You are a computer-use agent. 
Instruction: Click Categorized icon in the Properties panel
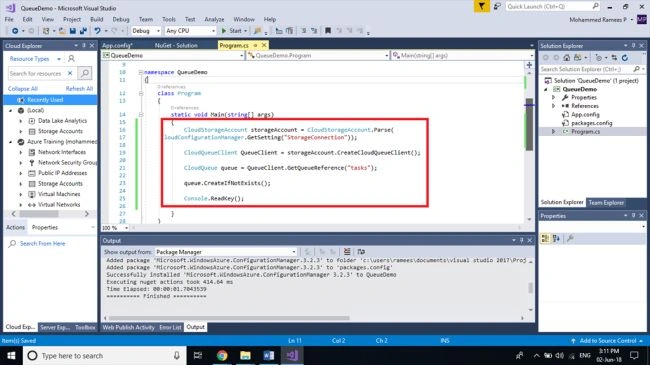545,238
